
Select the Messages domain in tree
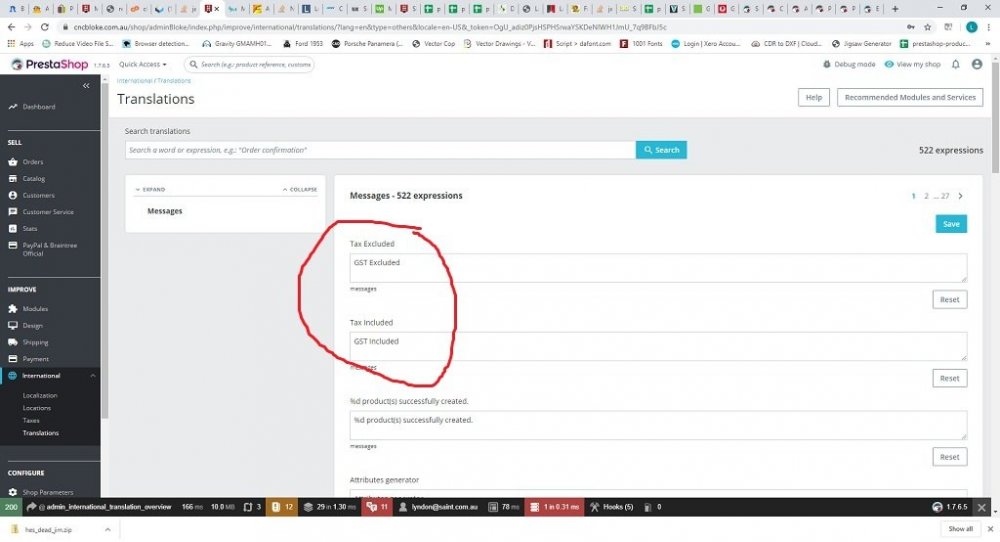pos(165,211)
